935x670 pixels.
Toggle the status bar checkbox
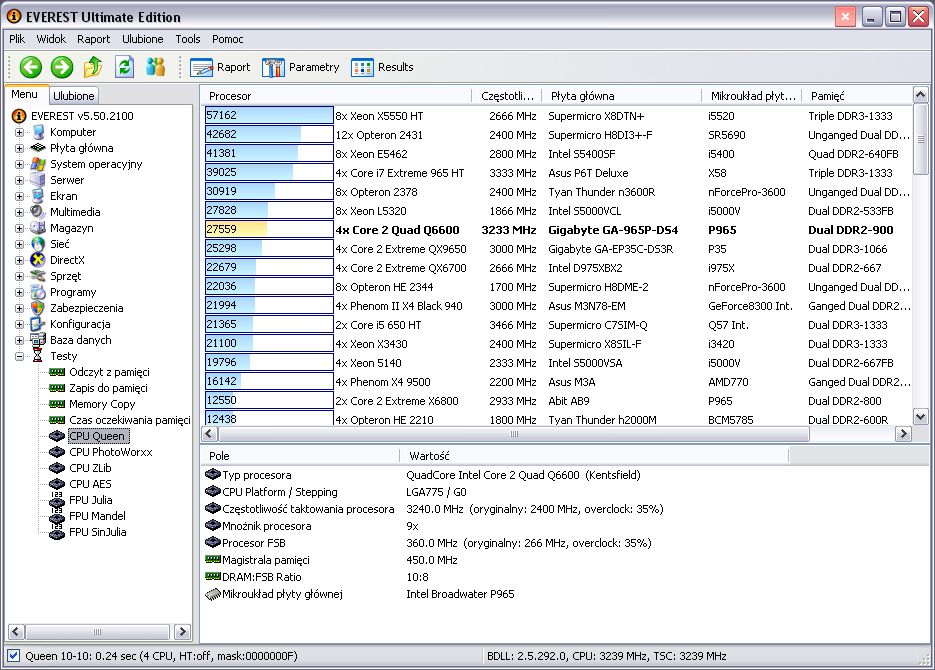click(x=12, y=656)
